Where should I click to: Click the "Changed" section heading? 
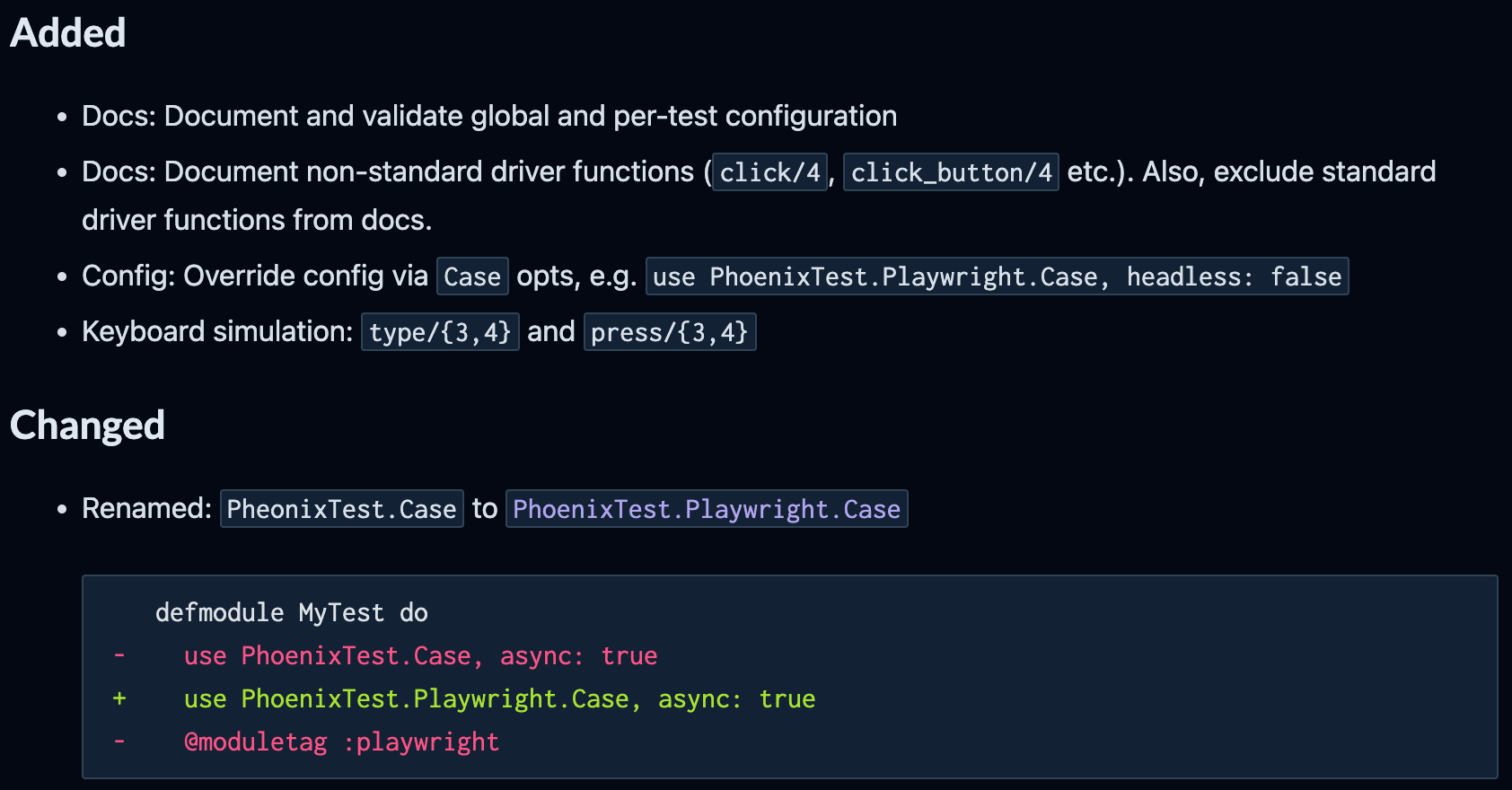[x=87, y=426]
